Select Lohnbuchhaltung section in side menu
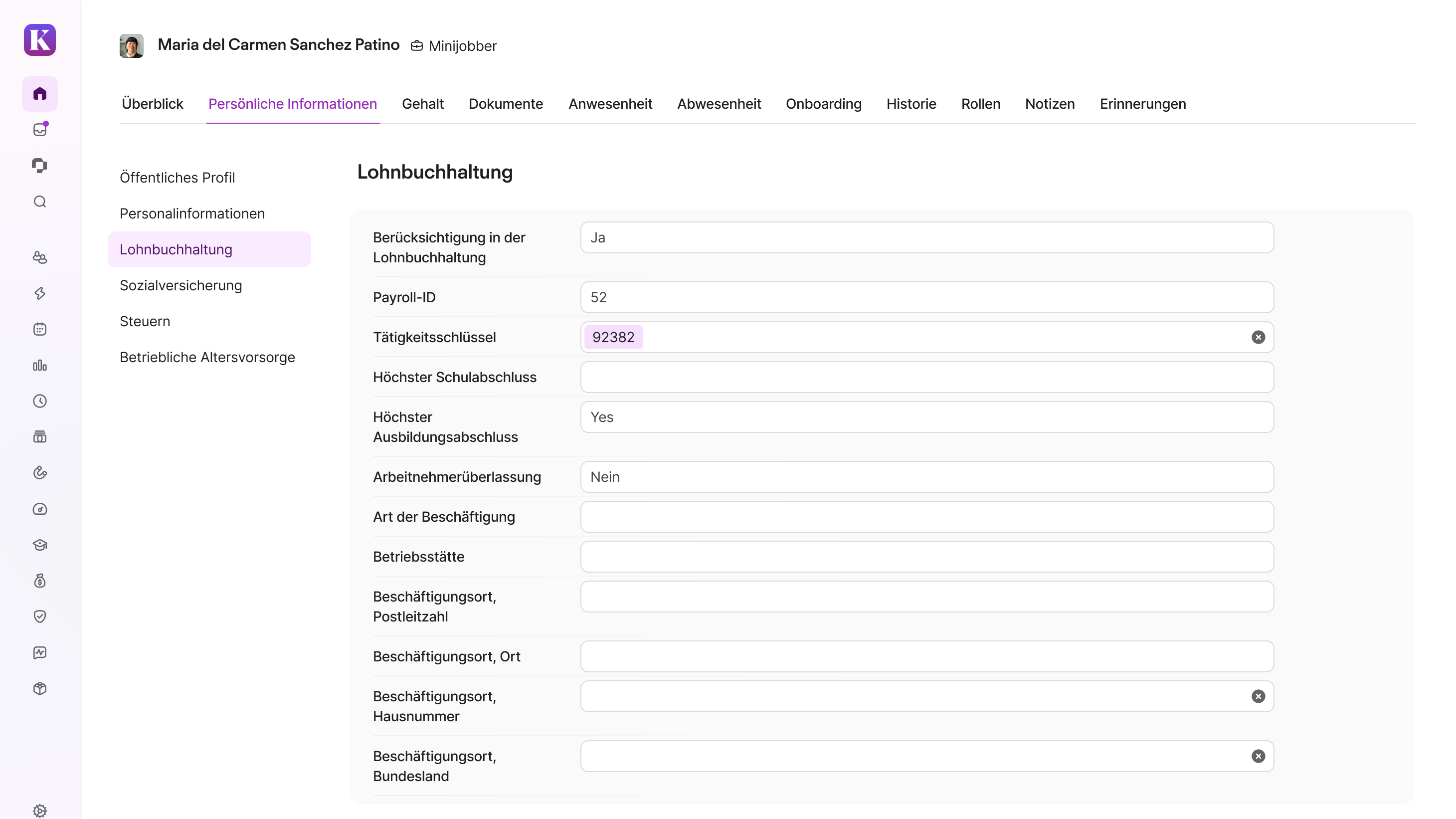This screenshot has width=1456, height=819. [209, 249]
